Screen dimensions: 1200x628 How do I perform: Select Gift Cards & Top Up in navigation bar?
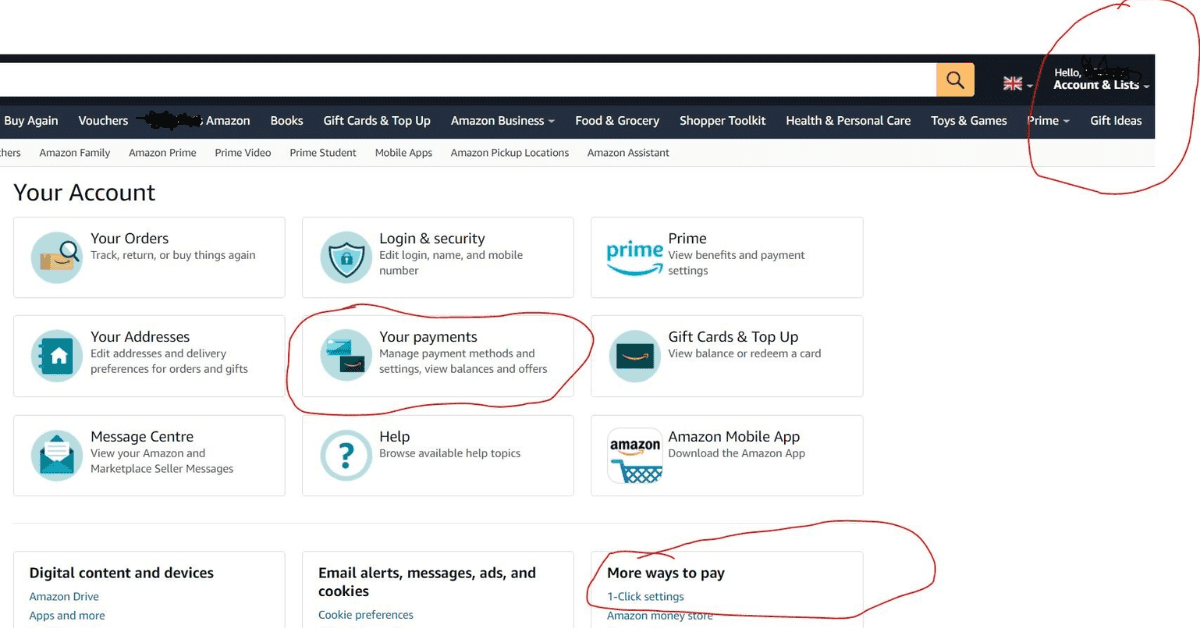377,121
